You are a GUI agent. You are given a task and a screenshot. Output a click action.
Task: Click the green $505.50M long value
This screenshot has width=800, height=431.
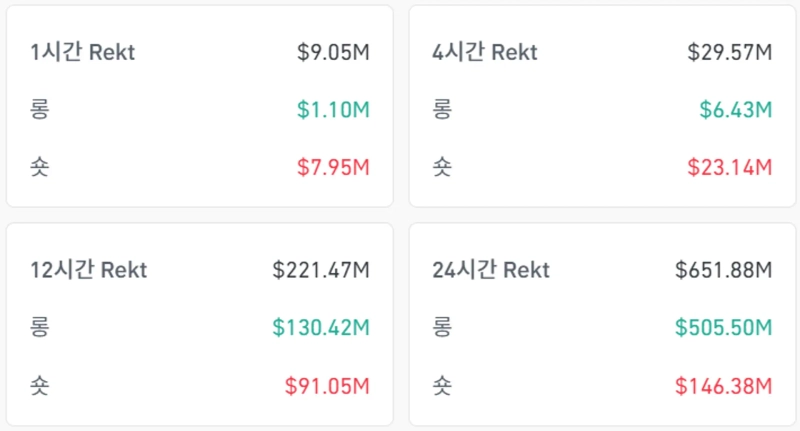coord(723,326)
